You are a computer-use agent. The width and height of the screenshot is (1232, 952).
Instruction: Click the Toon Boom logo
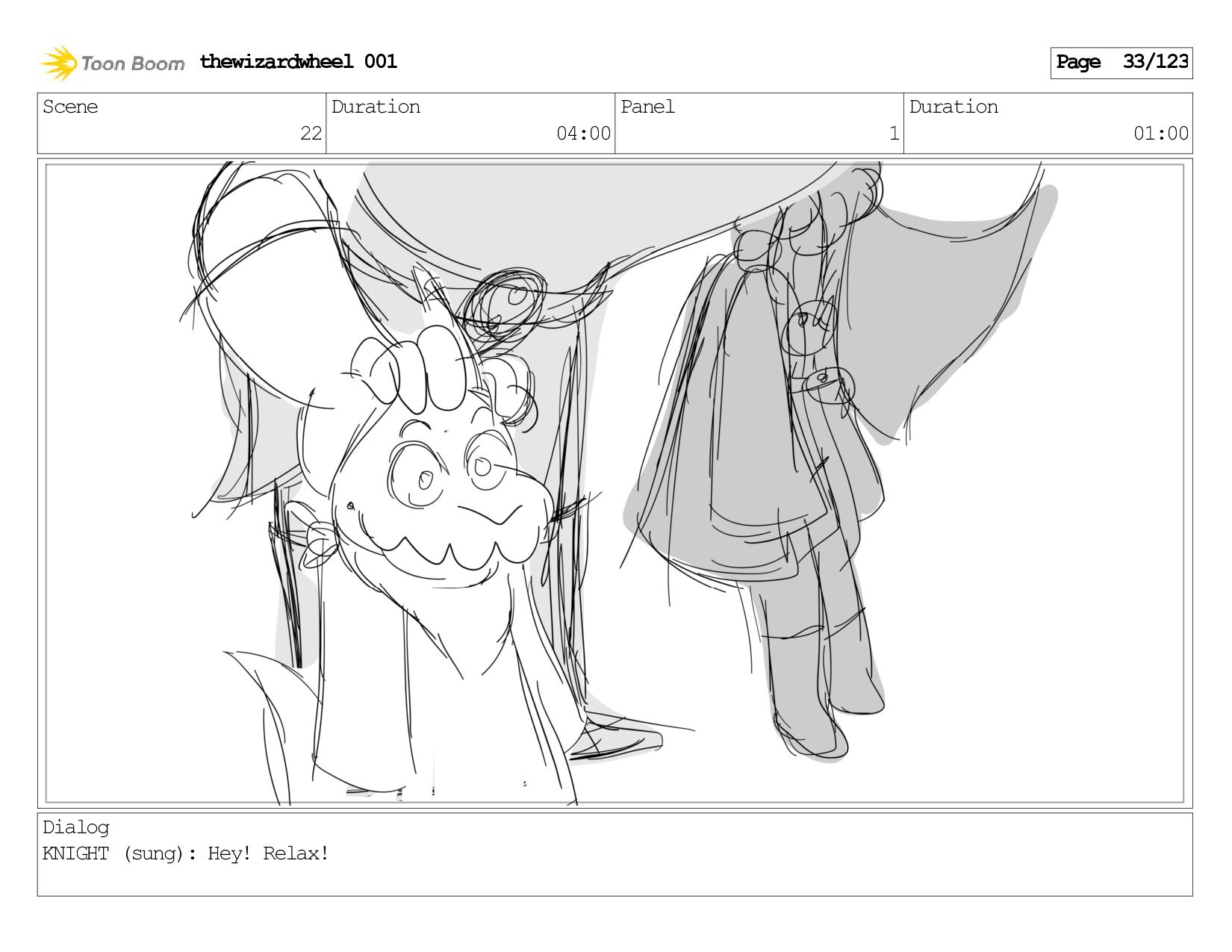click(x=113, y=63)
